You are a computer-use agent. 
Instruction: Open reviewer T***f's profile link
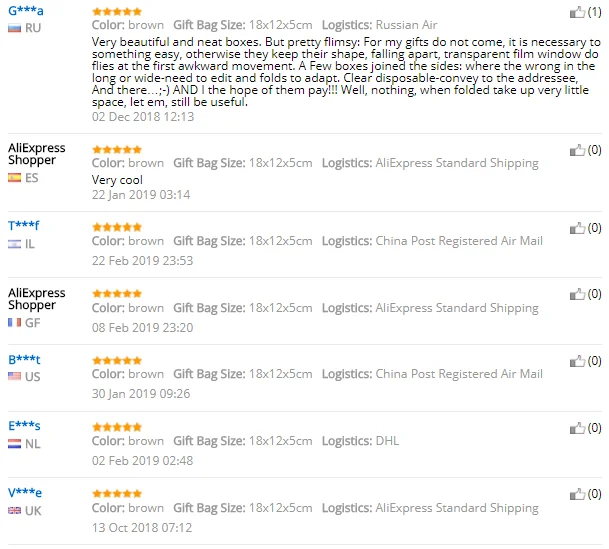tap(24, 226)
